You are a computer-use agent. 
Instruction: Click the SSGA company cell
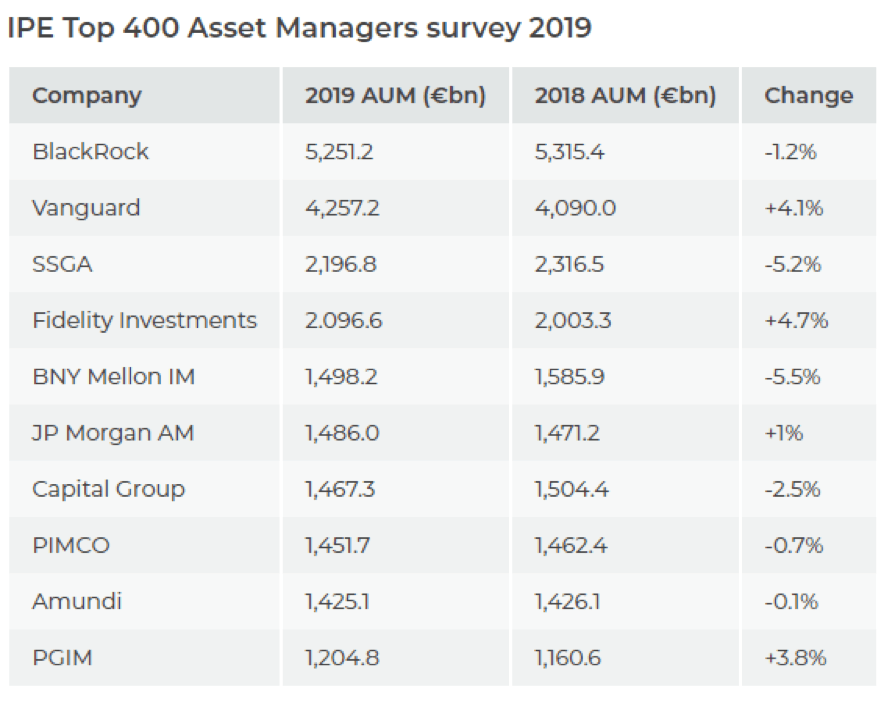63,264
